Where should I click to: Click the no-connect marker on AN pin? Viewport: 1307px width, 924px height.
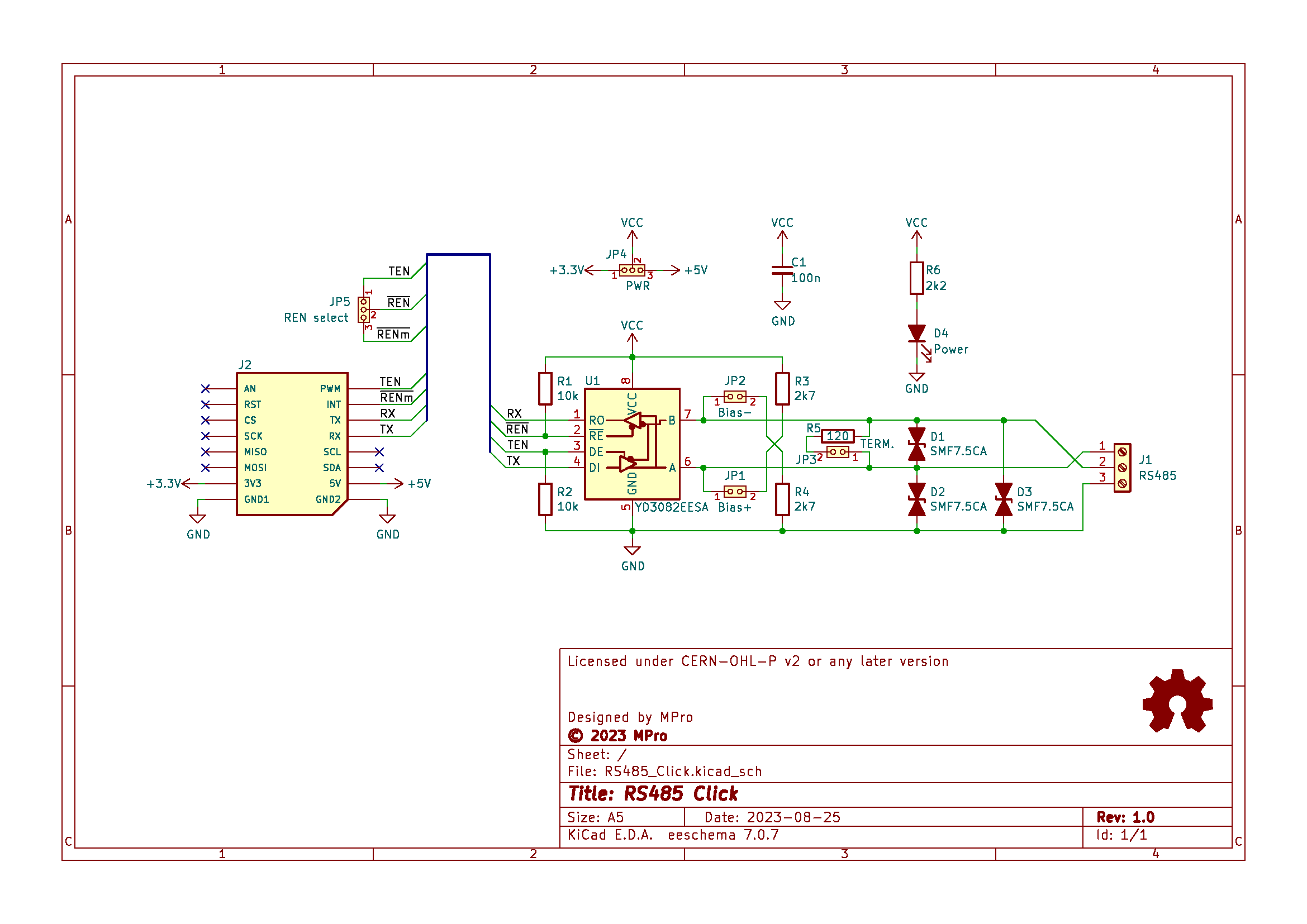206,389
